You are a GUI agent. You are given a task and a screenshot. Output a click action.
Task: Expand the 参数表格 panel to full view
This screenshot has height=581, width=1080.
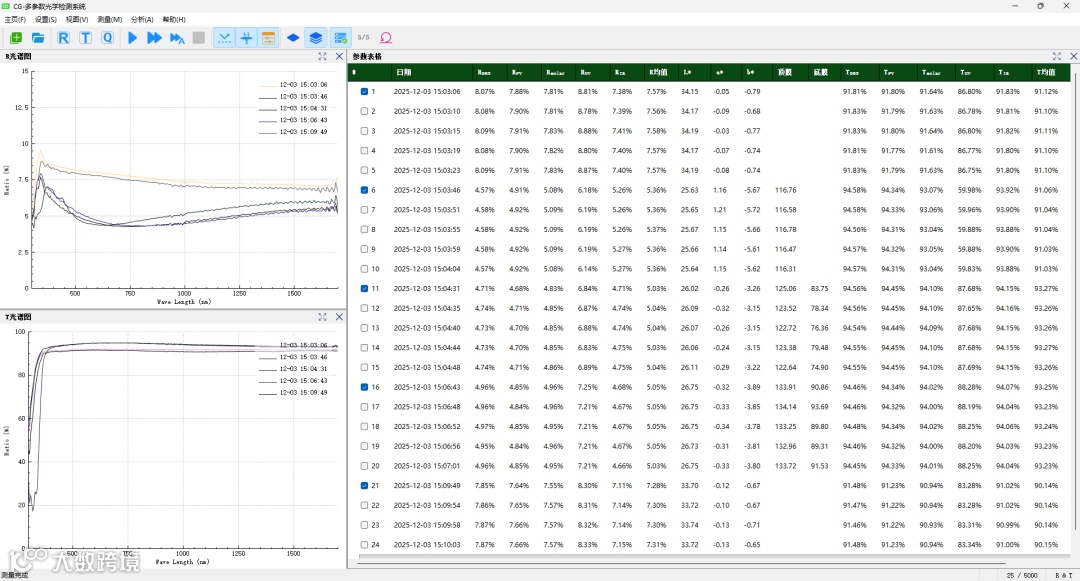tap(1057, 57)
